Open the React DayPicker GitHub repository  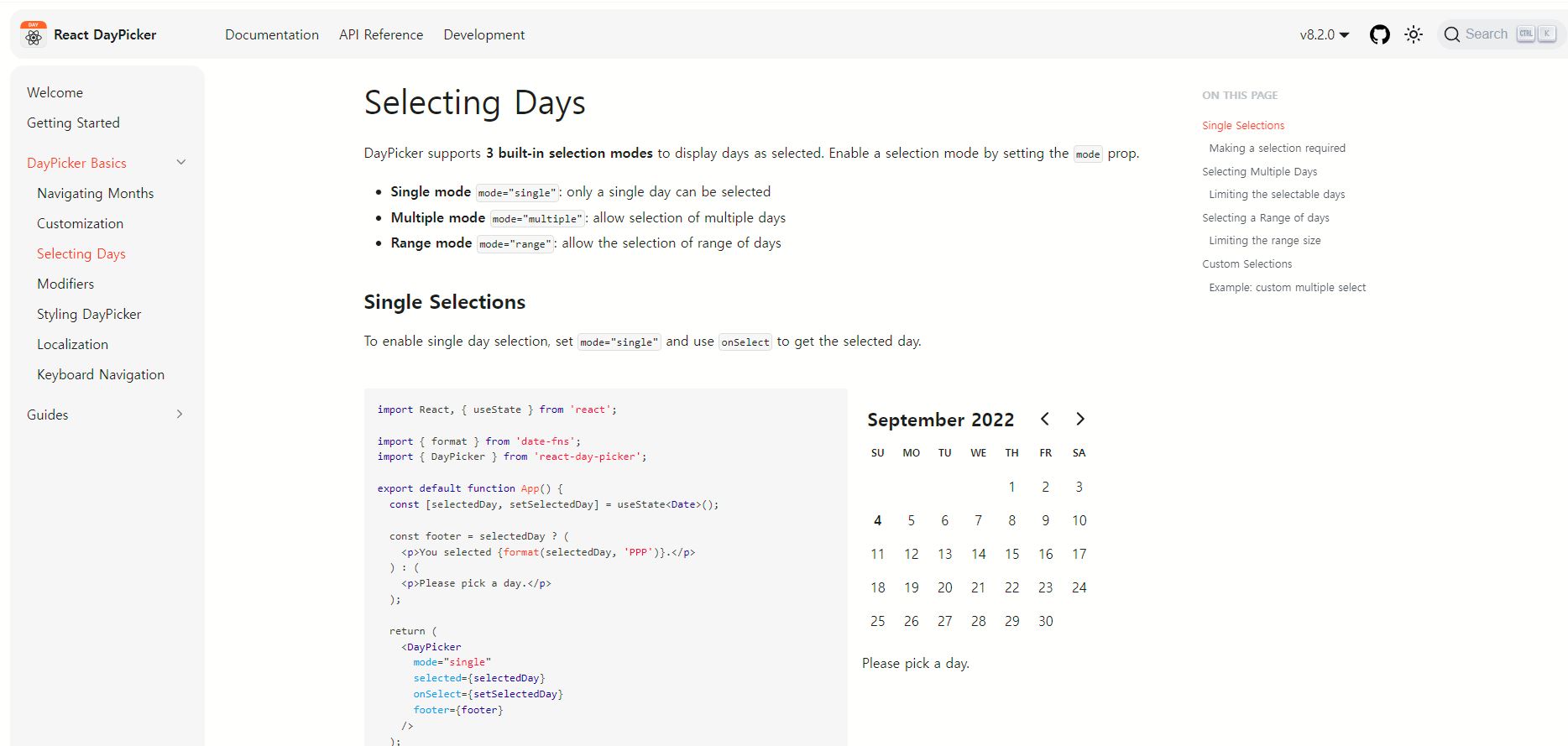tap(1379, 34)
